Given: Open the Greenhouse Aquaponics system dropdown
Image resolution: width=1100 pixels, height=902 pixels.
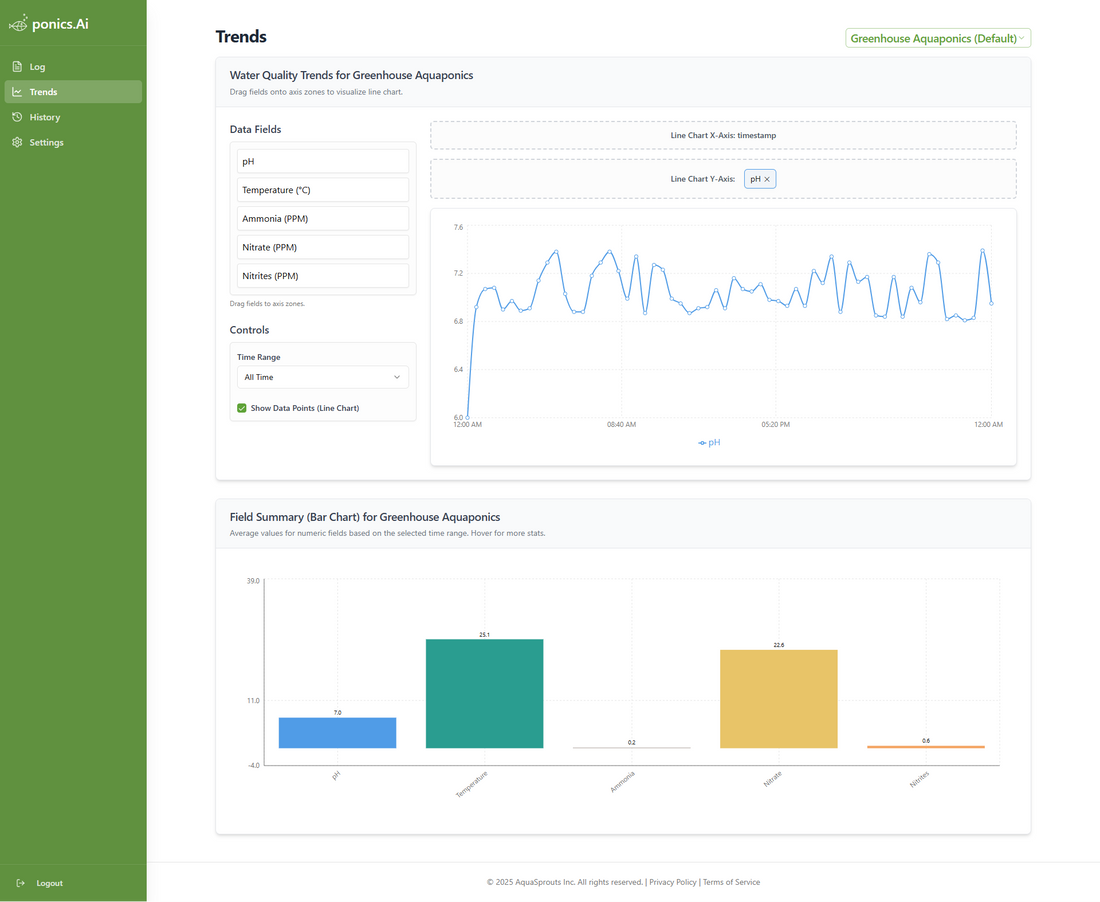Looking at the screenshot, I should (x=937, y=38).
